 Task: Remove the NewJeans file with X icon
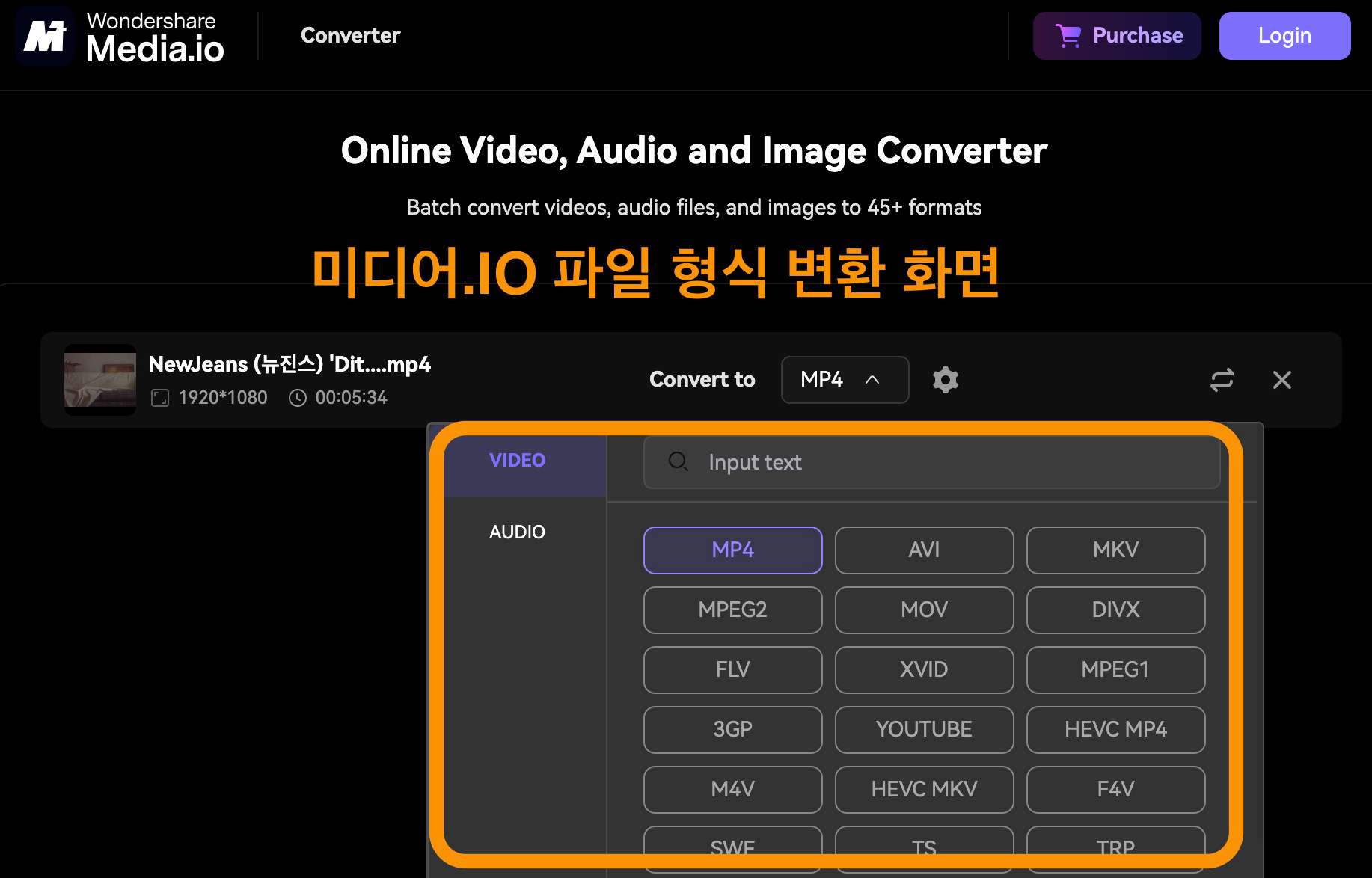1282,380
